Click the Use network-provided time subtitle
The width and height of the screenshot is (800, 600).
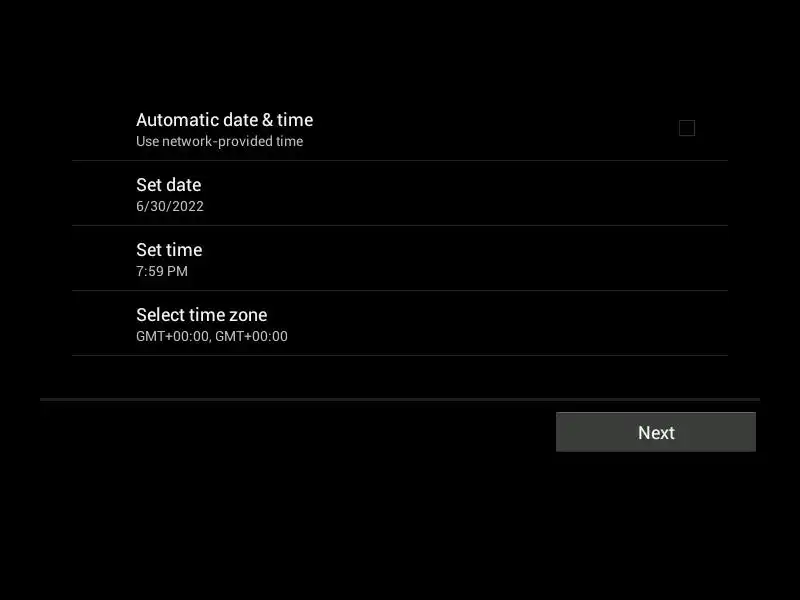coord(219,141)
